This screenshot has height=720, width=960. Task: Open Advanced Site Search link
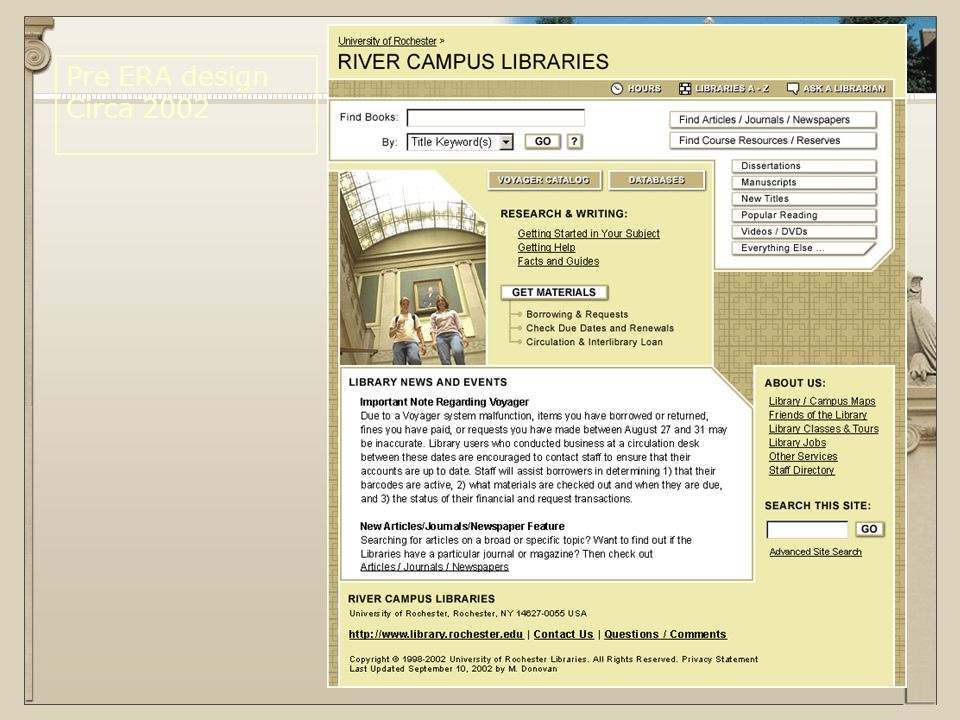815,552
